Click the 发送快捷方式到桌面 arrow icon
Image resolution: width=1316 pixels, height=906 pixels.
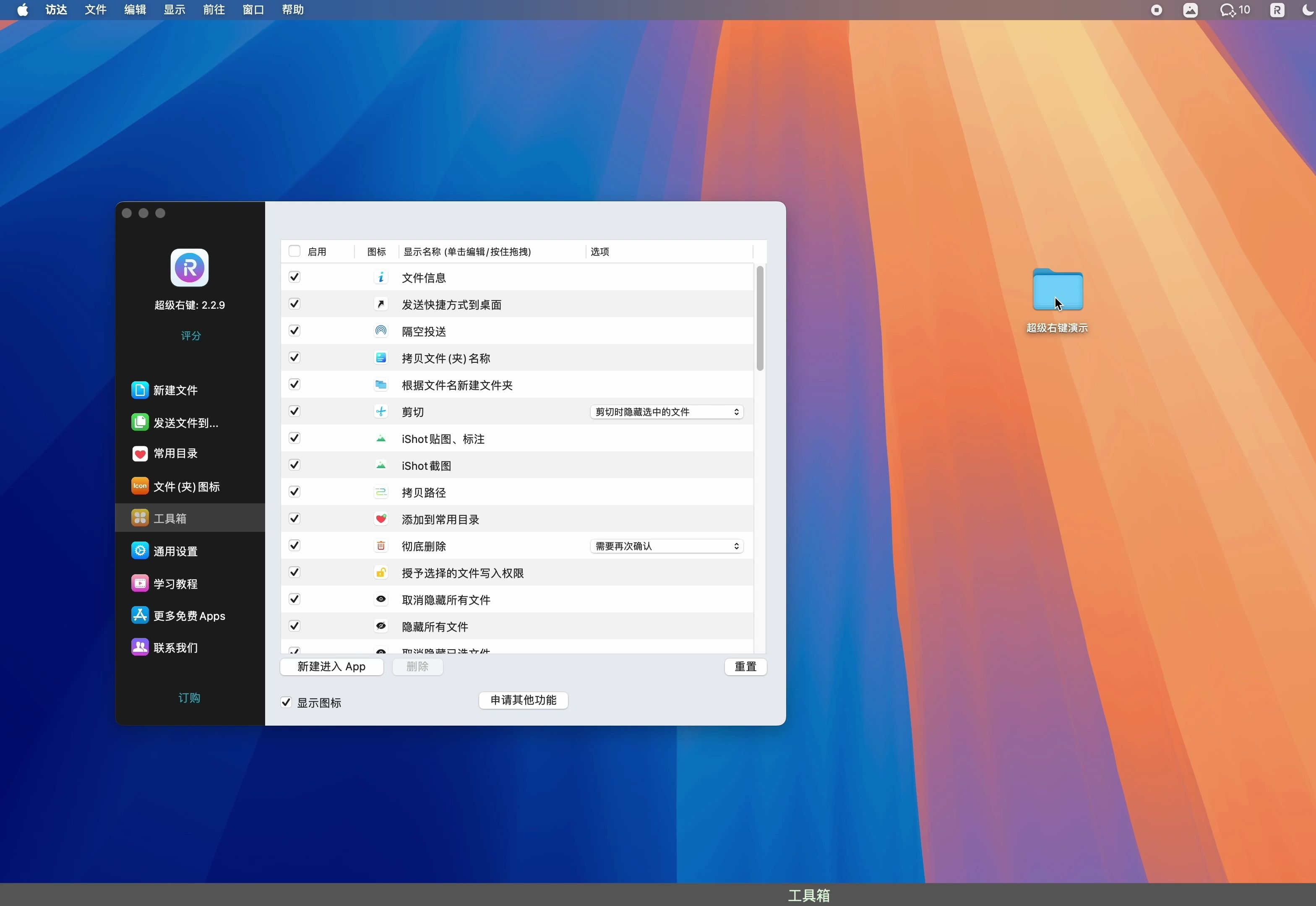coord(381,304)
